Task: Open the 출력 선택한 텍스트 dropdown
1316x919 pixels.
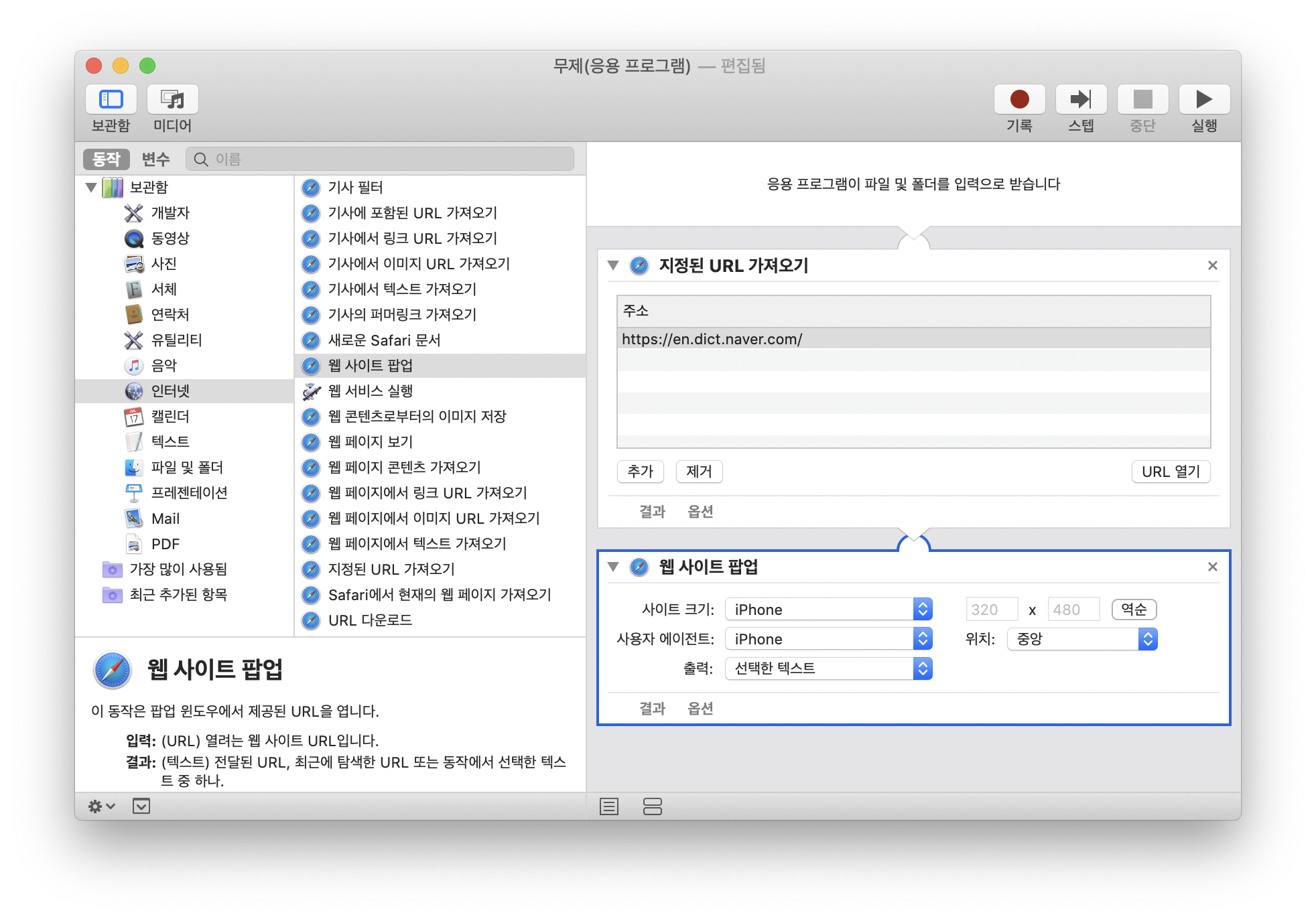Action: coord(828,668)
